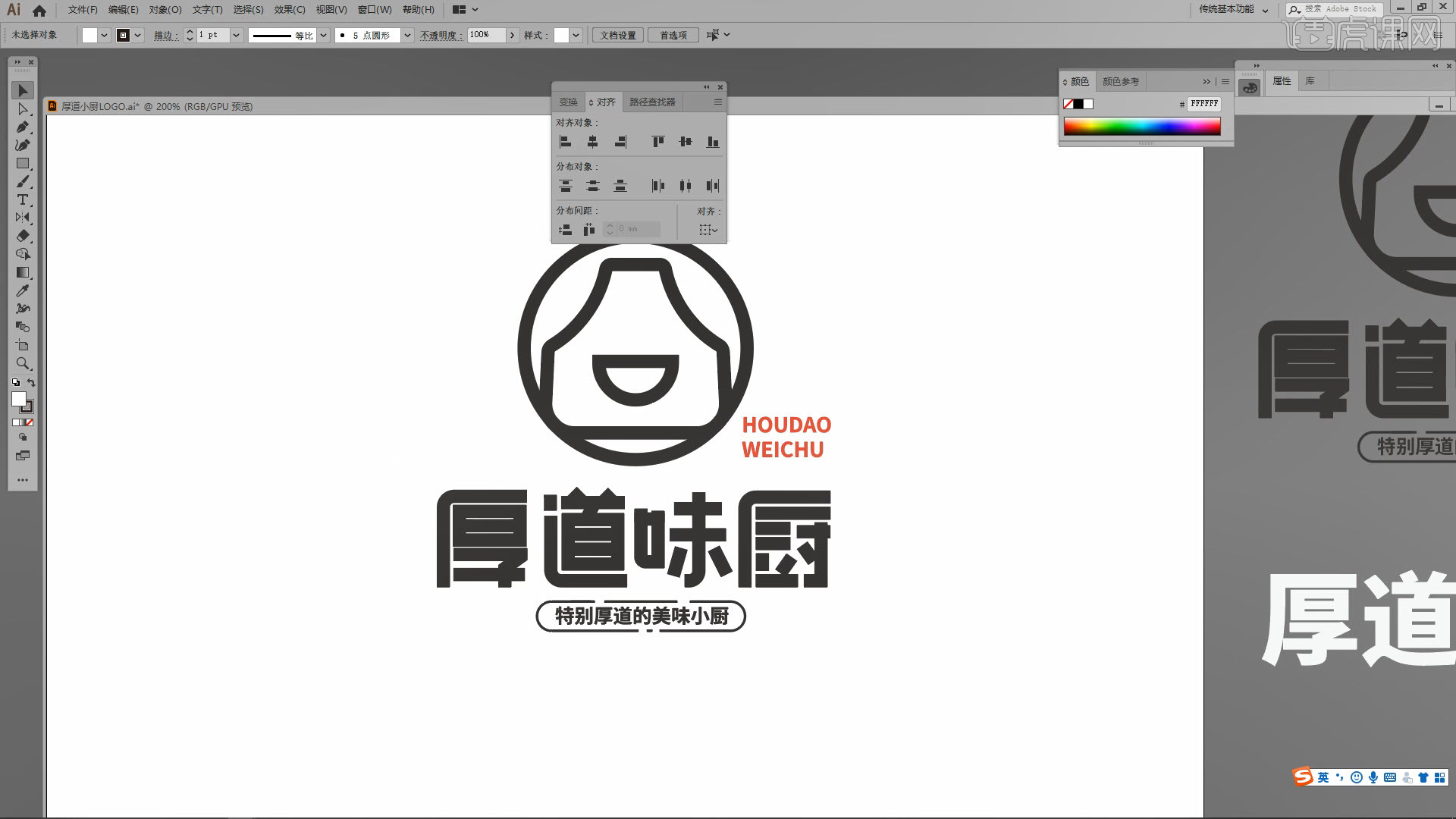
Task: Select the Selection tool in toolbar
Action: (x=21, y=90)
